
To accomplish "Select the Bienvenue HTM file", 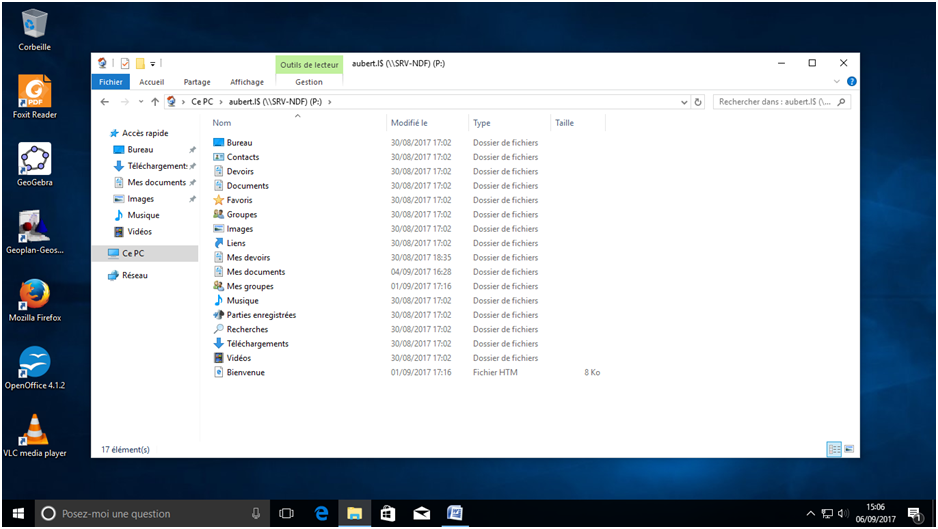I will (x=245, y=372).
